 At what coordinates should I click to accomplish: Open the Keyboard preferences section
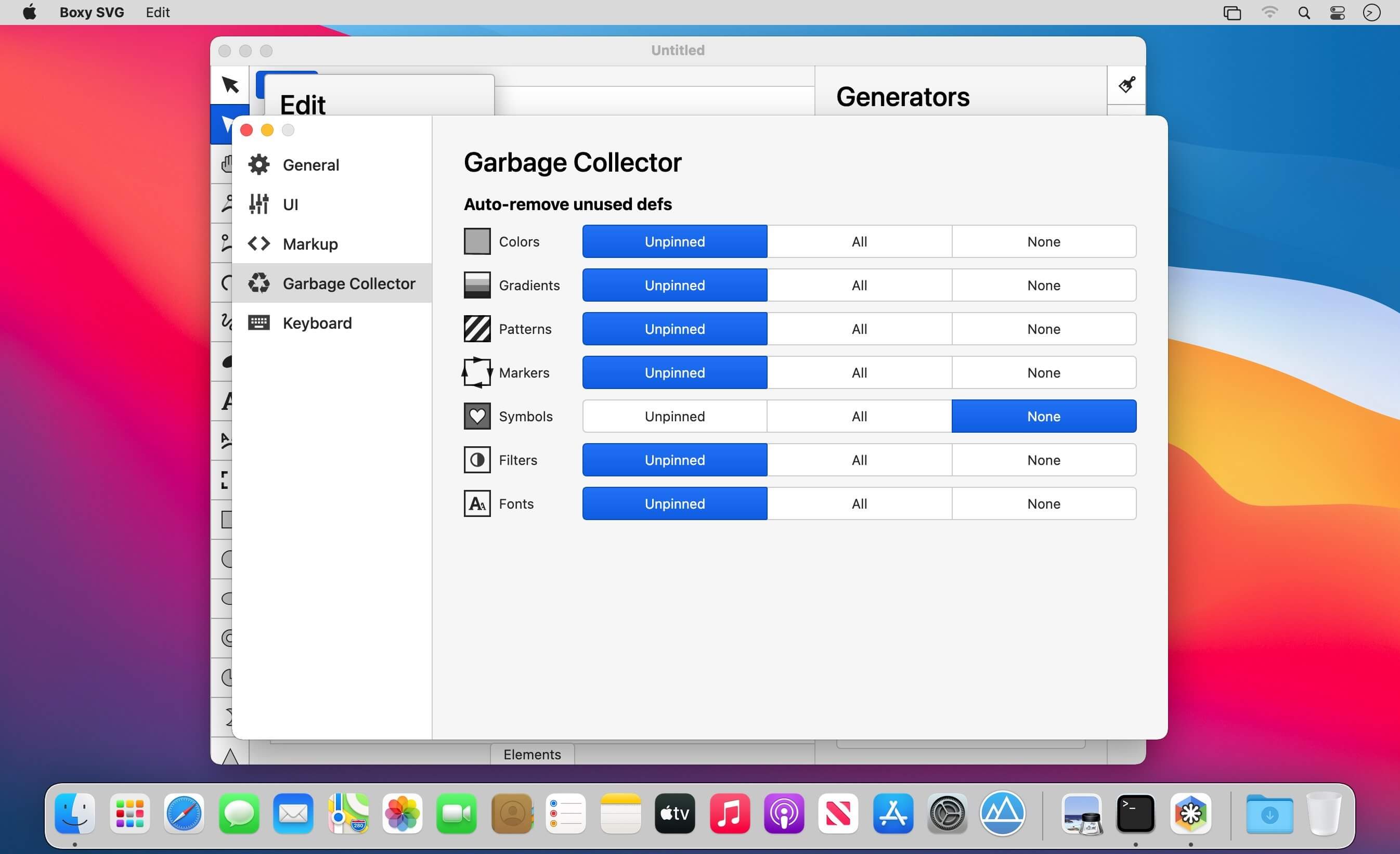point(316,322)
